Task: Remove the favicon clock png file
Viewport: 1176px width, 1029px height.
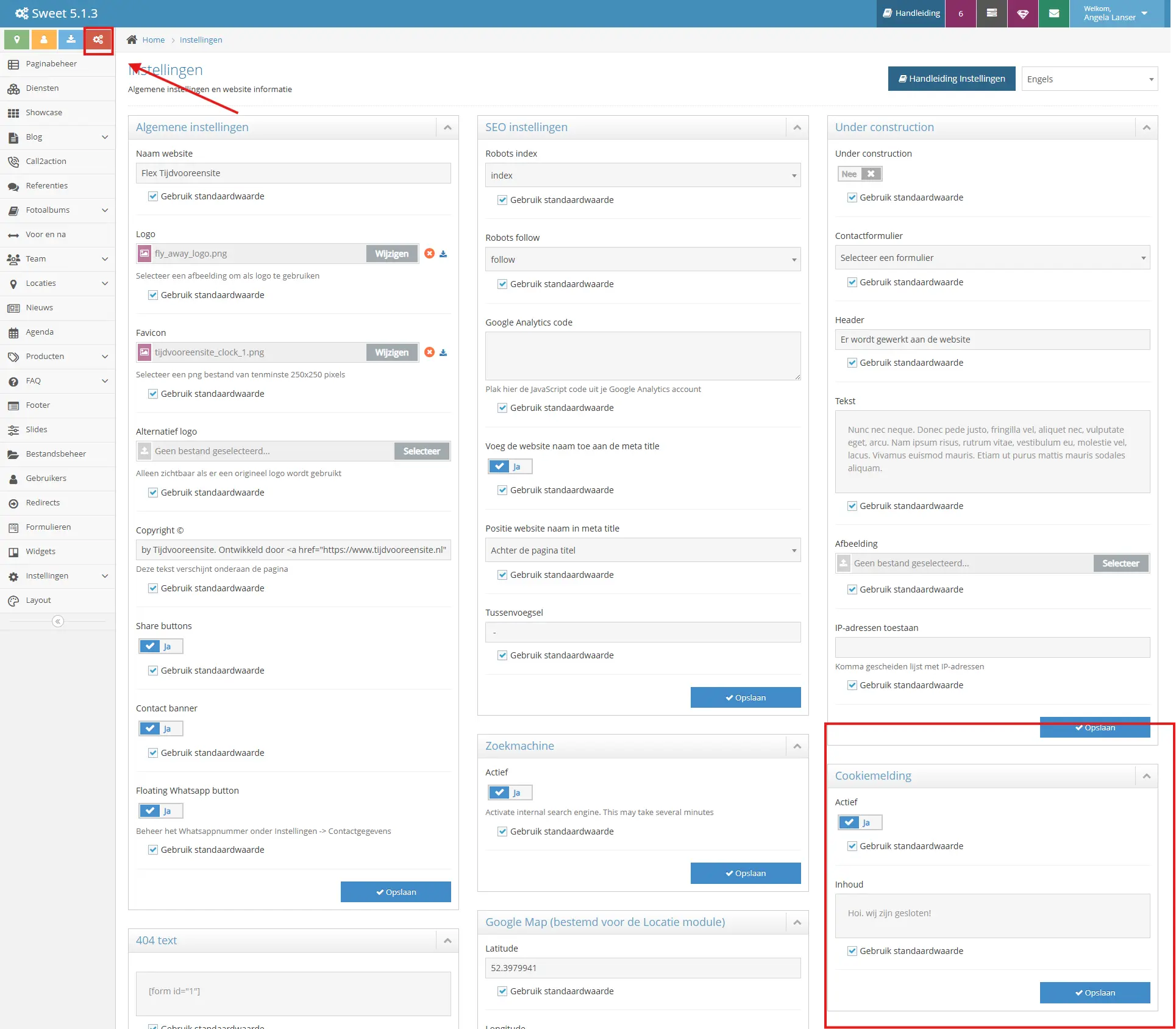Action: click(430, 352)
